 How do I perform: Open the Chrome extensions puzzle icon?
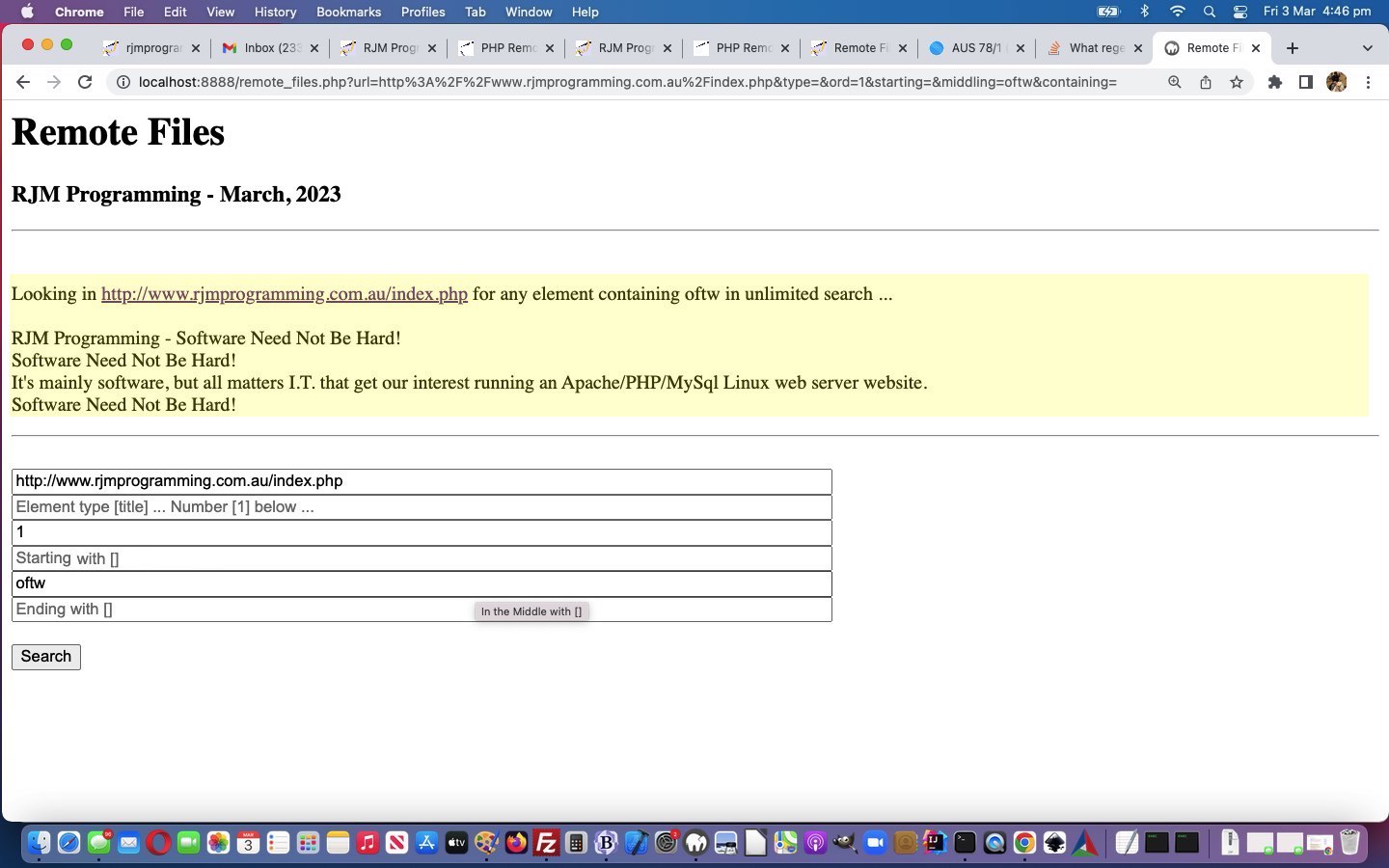pos(1275,82)
